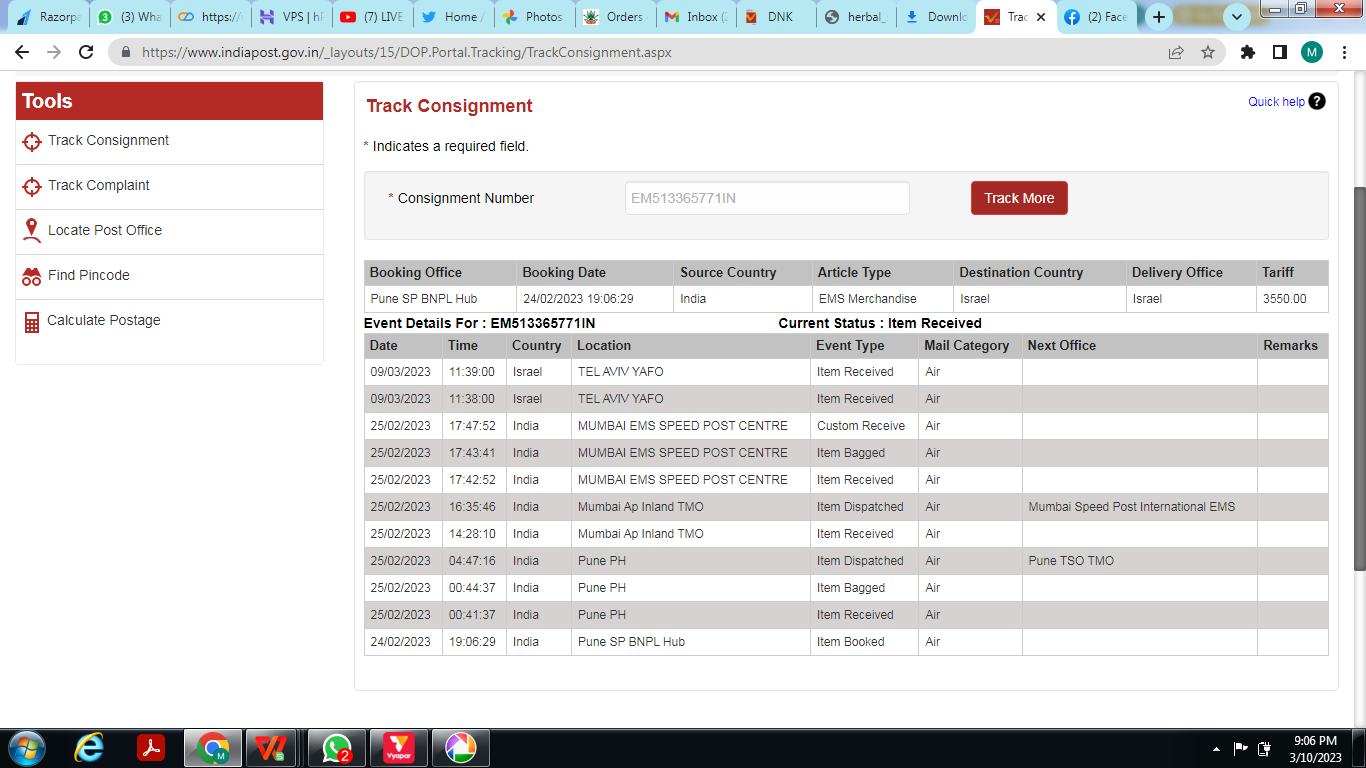Click the page vertical scrollbar
Viewport: 1366px width, 768px height.
click(1359, 377)
